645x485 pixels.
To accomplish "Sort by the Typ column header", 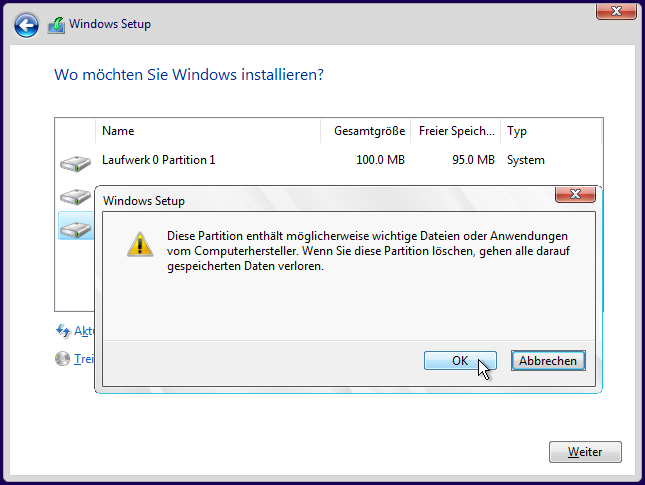I will tap(551, 131).
